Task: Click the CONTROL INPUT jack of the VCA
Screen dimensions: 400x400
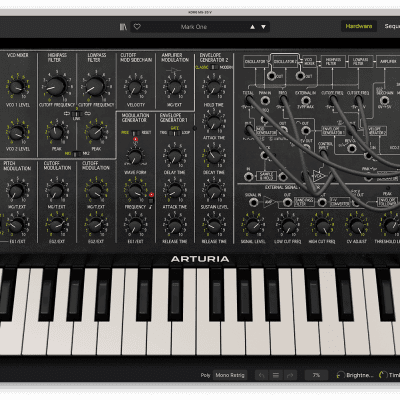Action: click(323, 154)
